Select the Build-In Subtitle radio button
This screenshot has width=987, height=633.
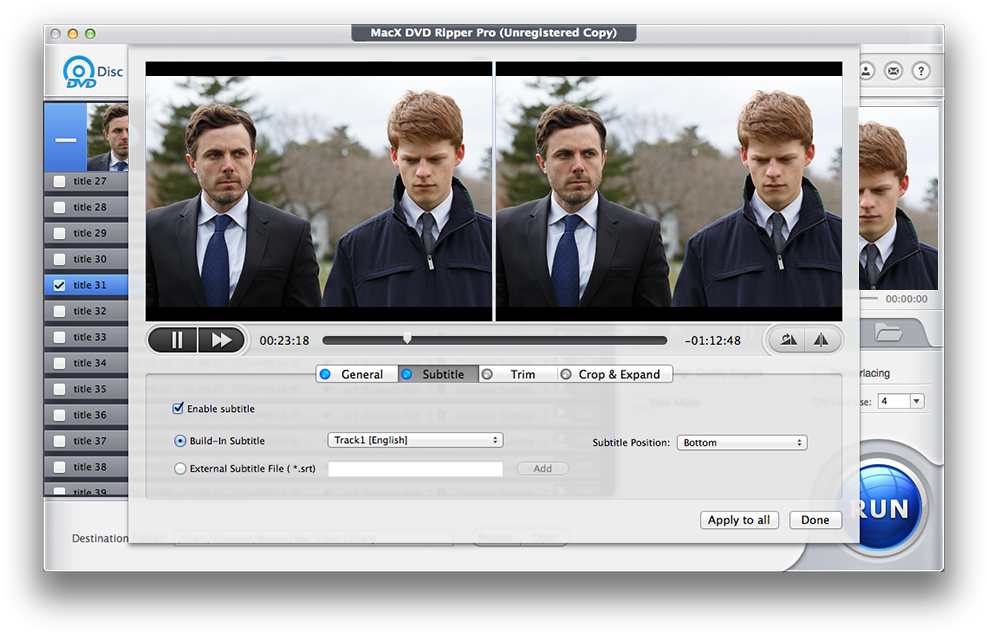tap(180, 441)
